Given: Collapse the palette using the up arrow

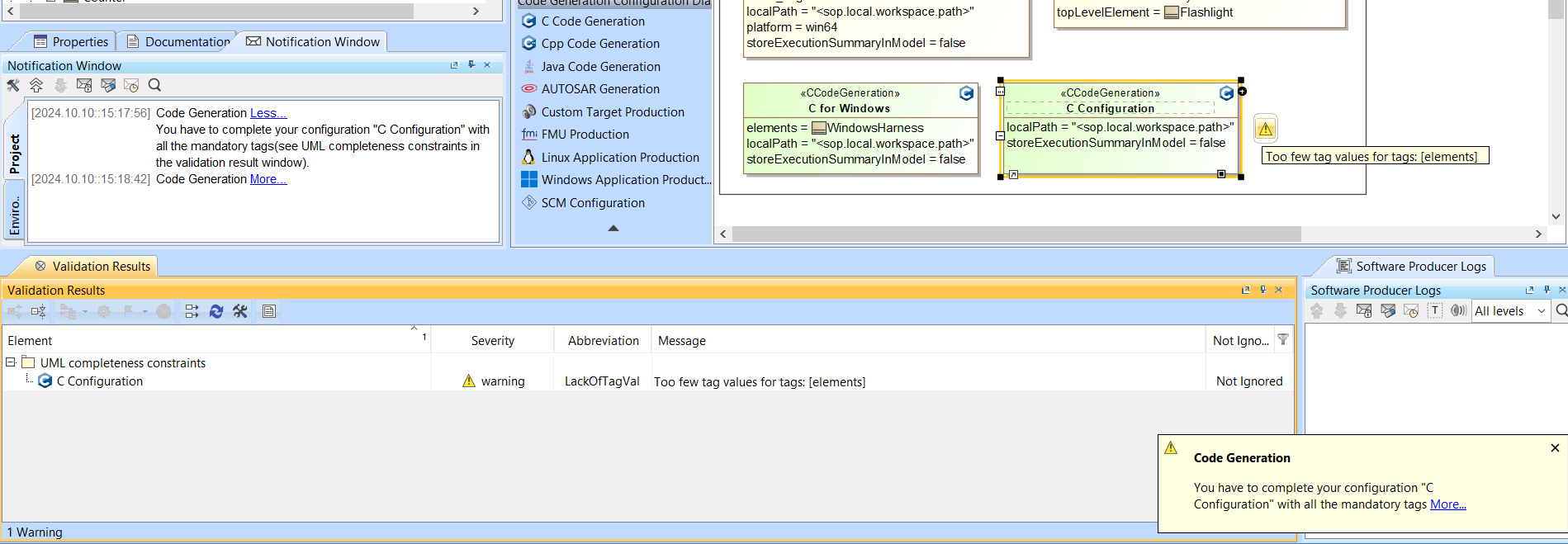Looking at the screenshot, I should click(x=613, y=228).
